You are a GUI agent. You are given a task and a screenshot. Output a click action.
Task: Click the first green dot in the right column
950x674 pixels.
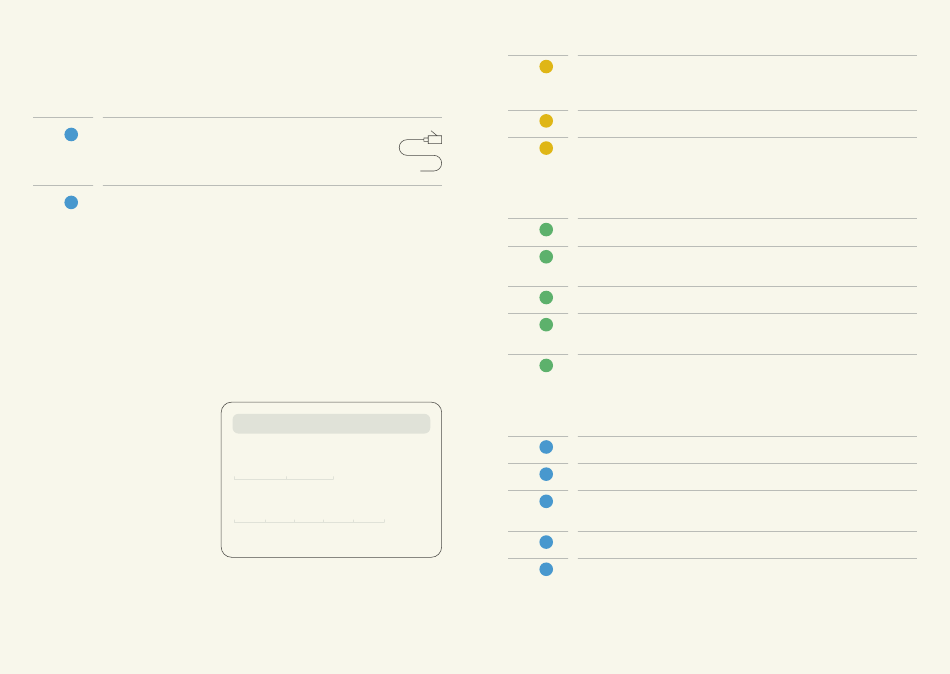pyautogui.click(x=546, y=230)
